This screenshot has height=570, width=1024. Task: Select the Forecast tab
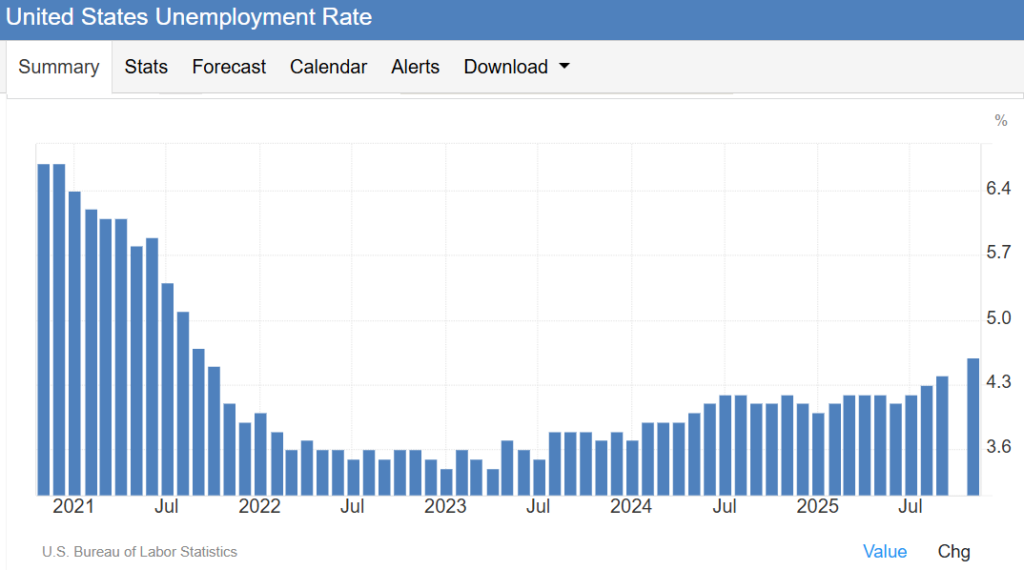click(x=229, y=67)
